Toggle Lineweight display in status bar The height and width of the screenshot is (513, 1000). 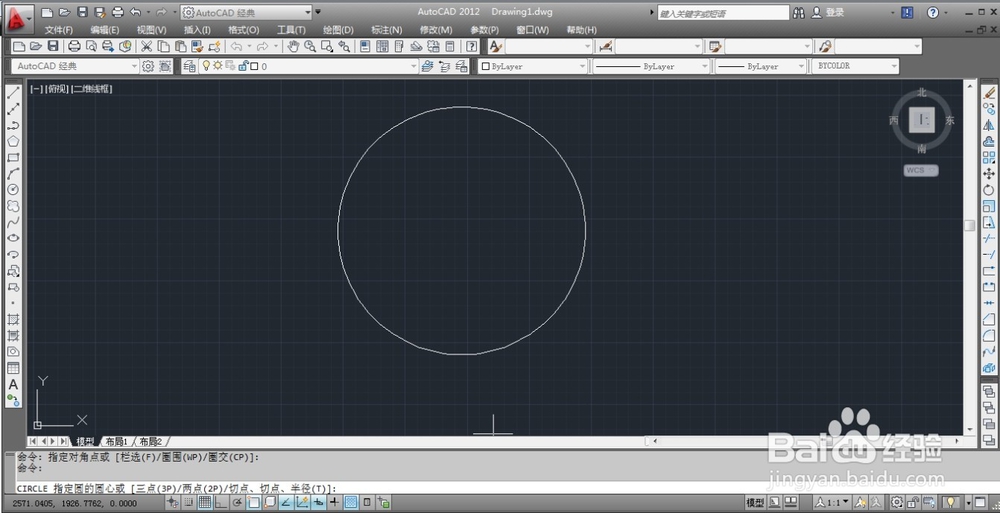pyautogui.click(x=334, y=503)
